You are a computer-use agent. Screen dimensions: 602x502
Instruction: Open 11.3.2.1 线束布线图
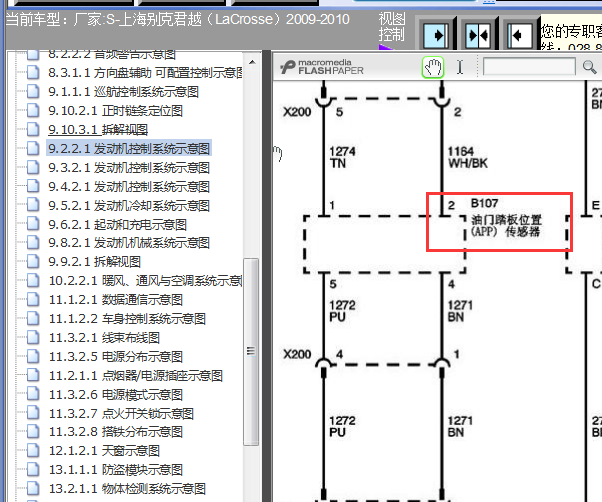(104, 338)
